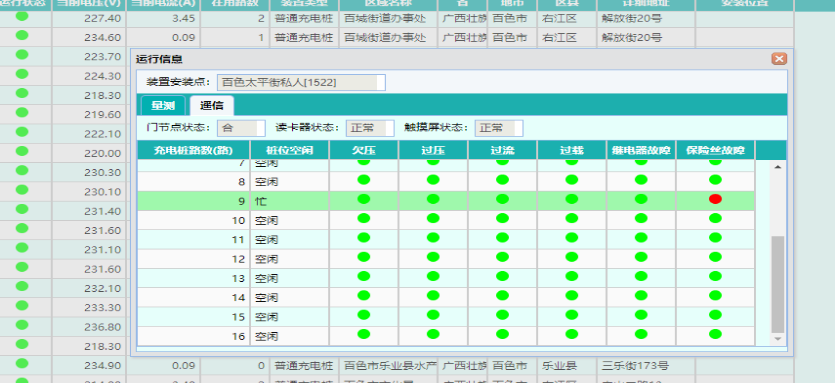Click the scroll-up arrow of the dialog table
Image resolution: width=835 pixels, height=383 pixels.
777,167
